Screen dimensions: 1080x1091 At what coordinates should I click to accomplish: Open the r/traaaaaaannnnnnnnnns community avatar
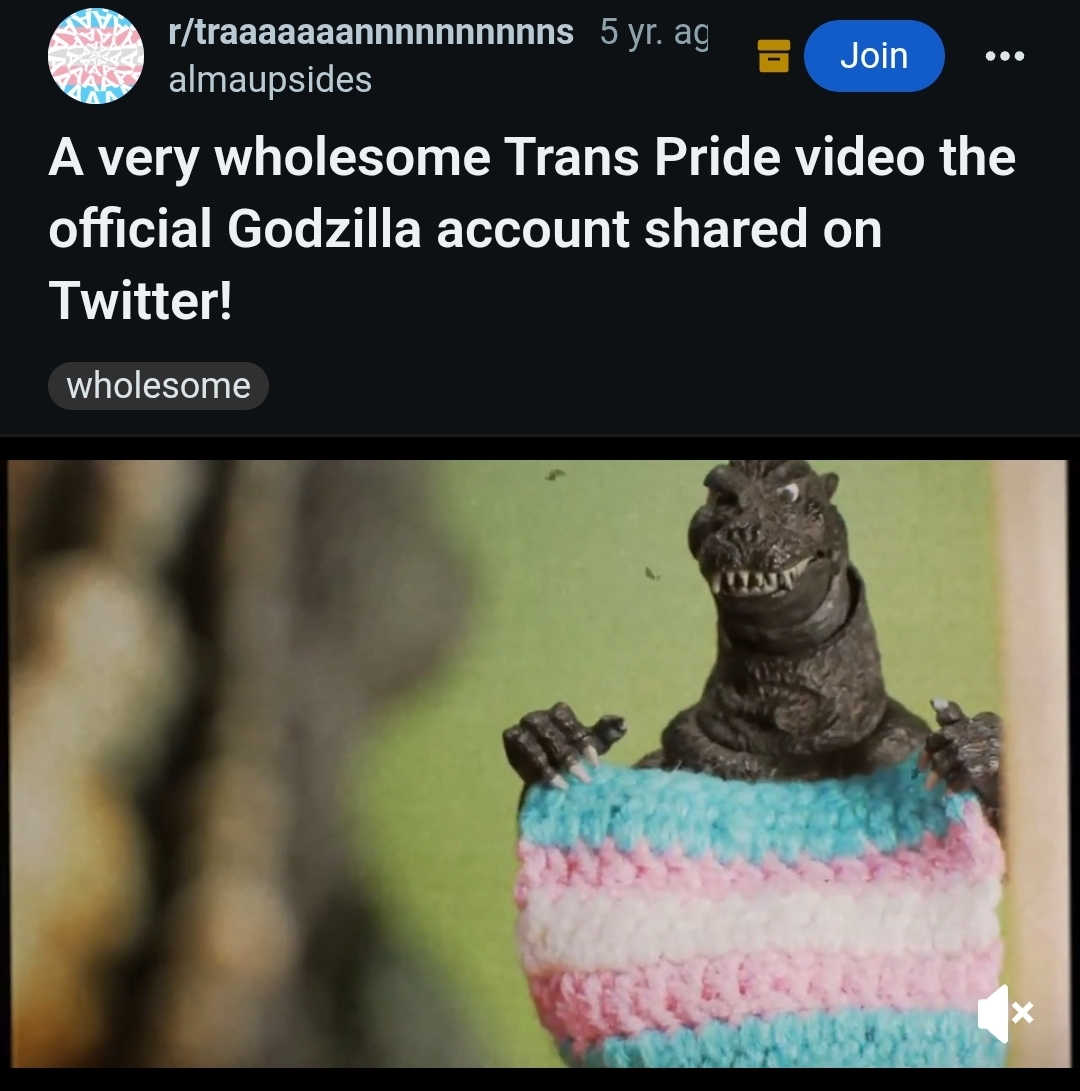(96, 56)
